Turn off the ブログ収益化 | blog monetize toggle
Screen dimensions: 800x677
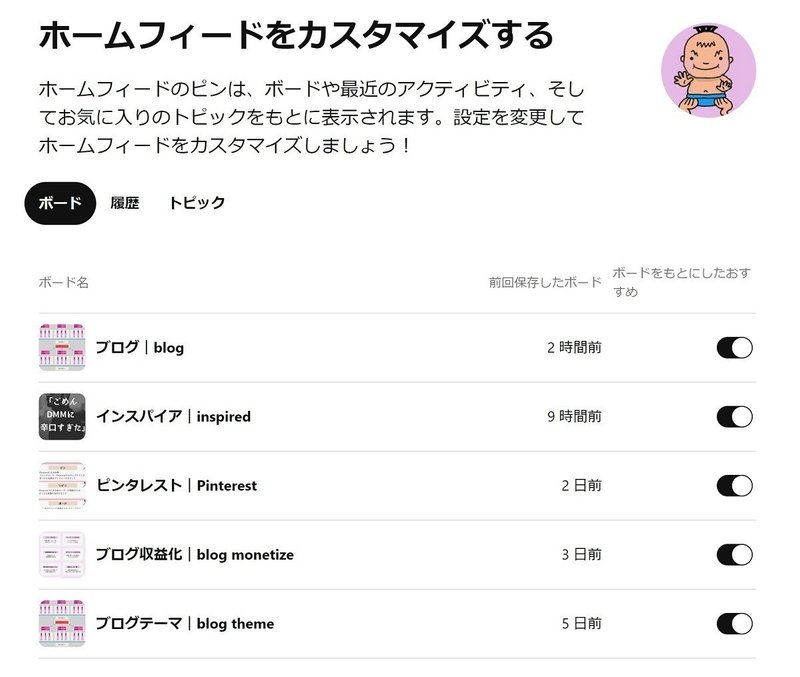pyautogui.click(x=734, y=555)
